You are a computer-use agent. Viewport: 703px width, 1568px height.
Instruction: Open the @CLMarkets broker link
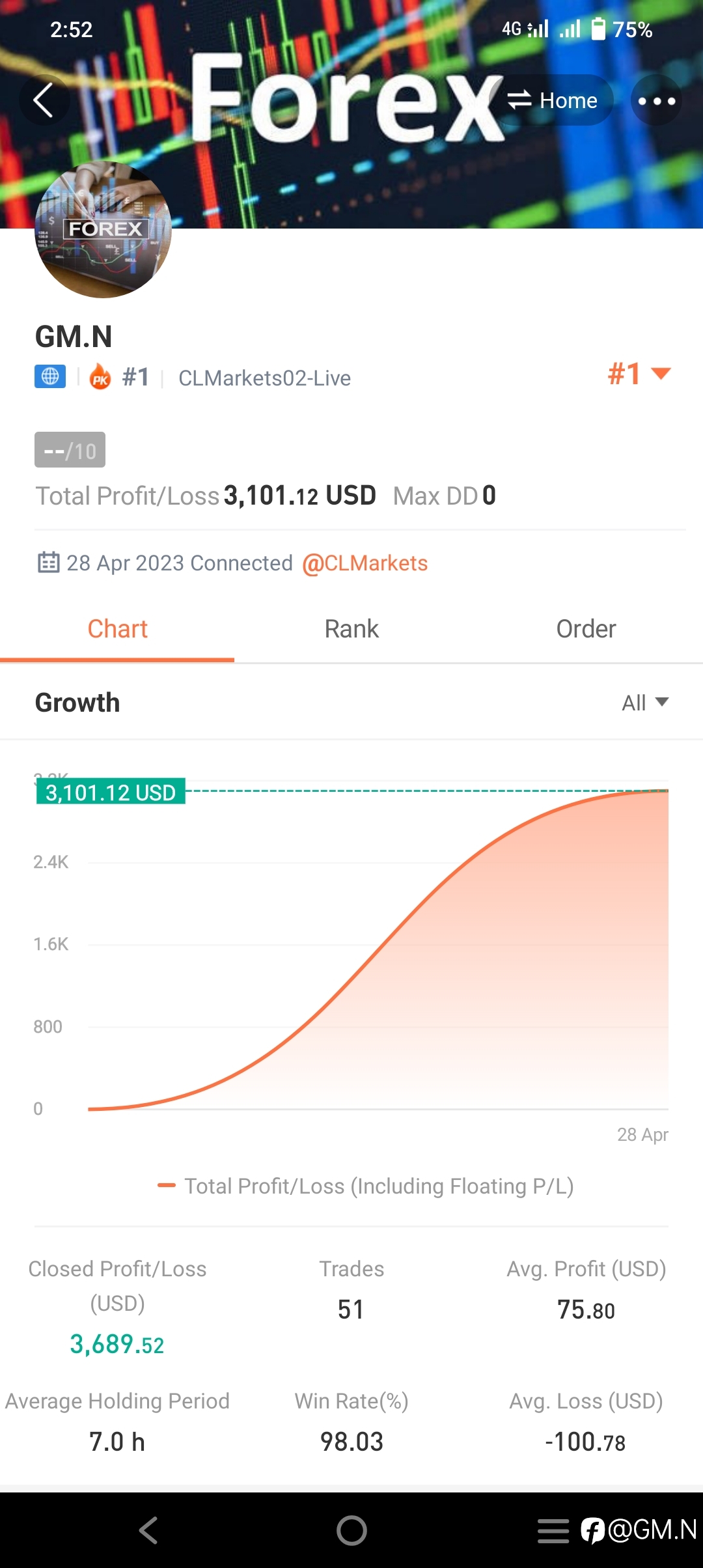[x=365, y=563]
